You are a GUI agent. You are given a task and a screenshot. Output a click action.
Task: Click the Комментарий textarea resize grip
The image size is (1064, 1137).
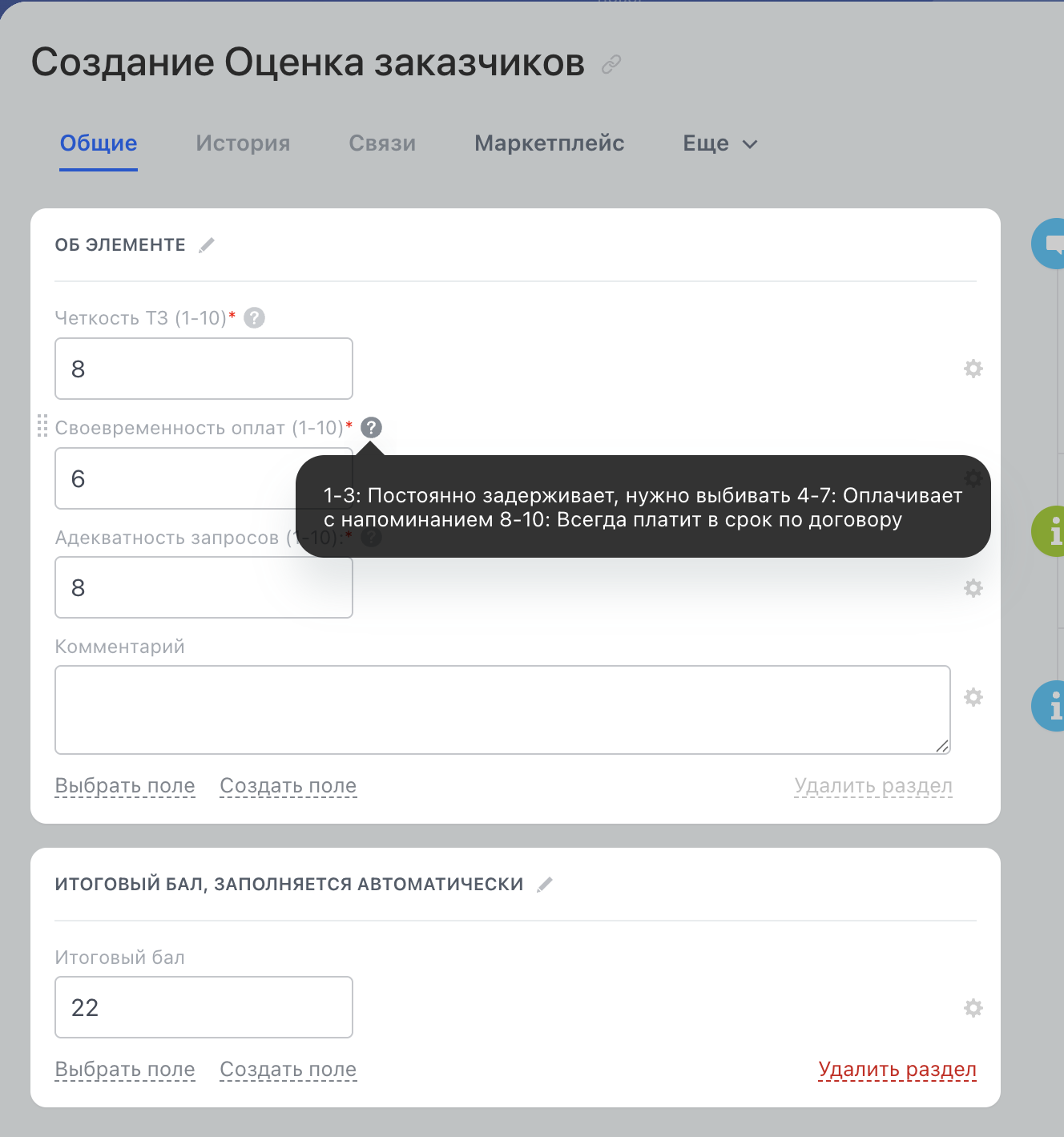pyautogui.click(x=942, y=746)
